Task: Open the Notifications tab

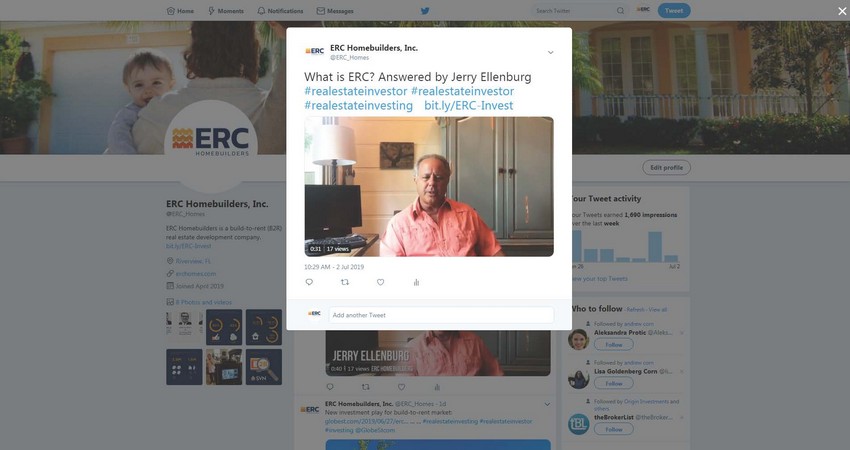Action: [280, 11]
